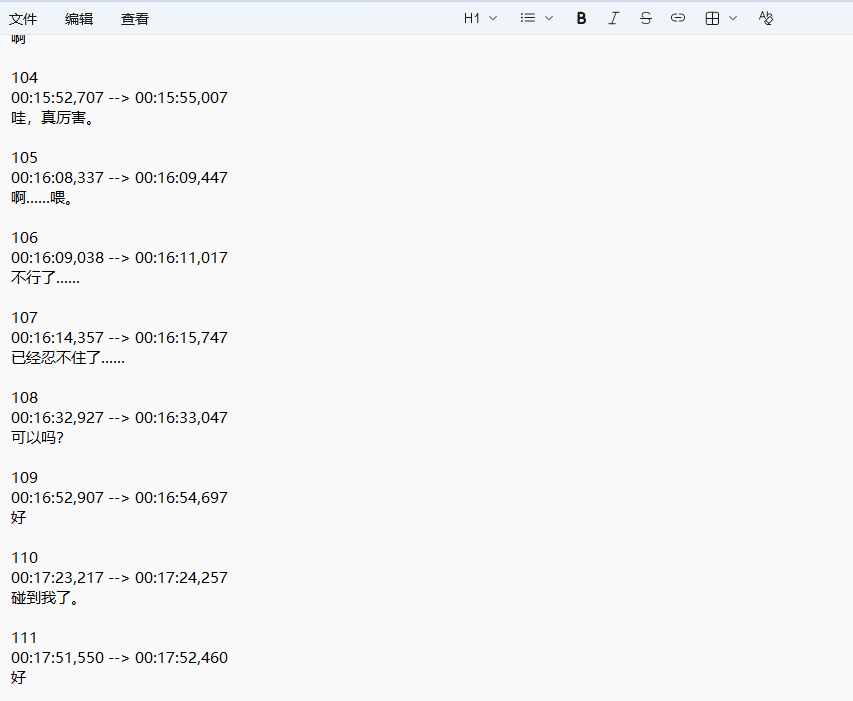Click timestamp 00:17:23,217 --> 00:17:24,257
Screen dimensions: 853x701
coord(119,578)
